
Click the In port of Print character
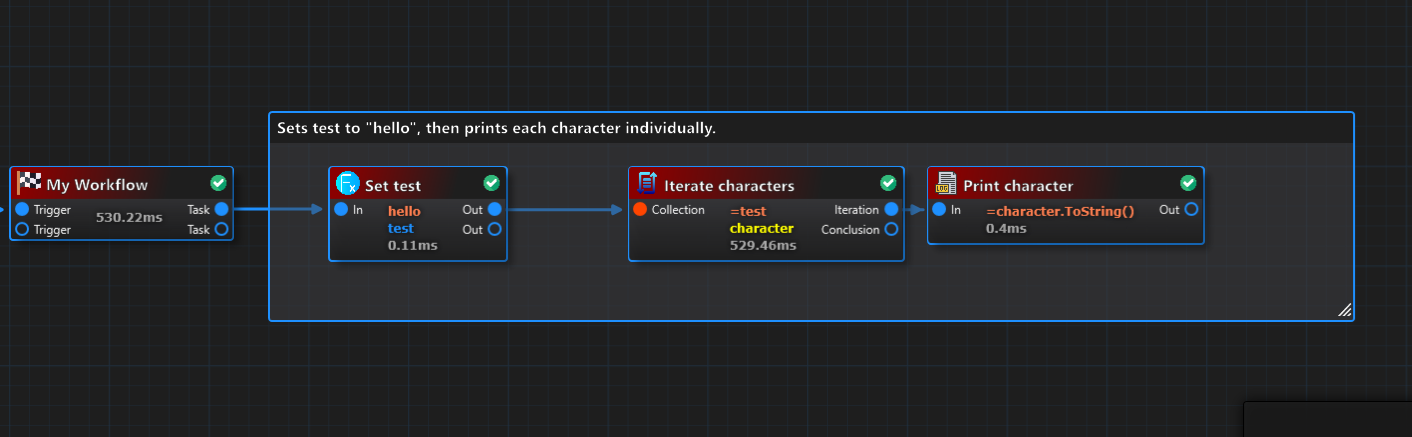939,210
